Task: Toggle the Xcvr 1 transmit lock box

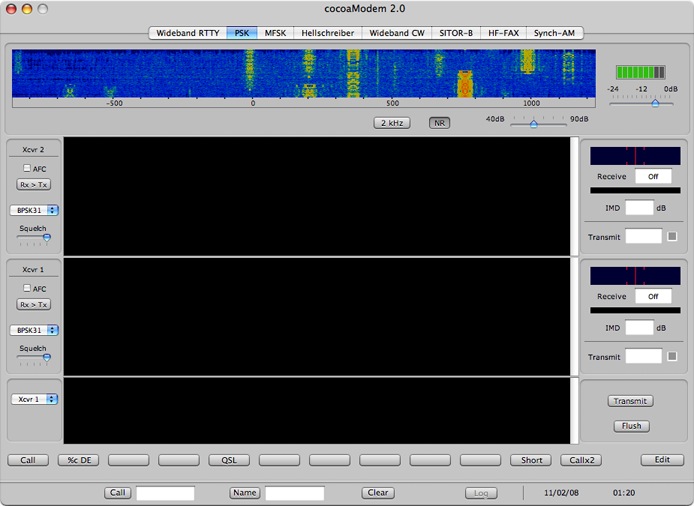Action: click(672, 356)
